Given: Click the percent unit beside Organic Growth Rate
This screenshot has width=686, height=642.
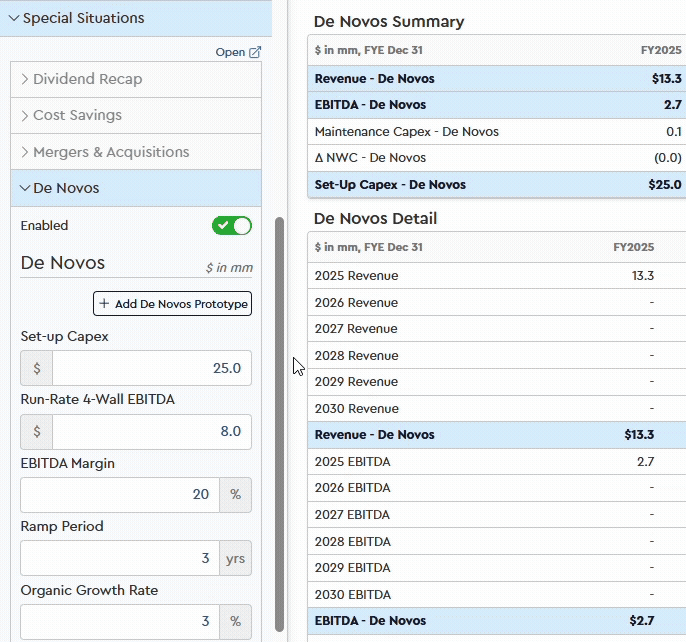Looking at the screenshot, I should pos(236,621).
